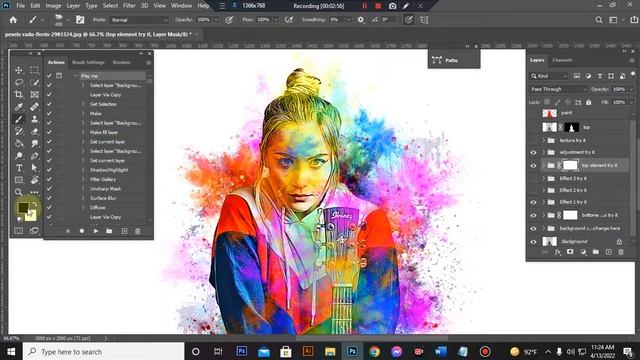Select the Make fill layer action step
Image resolution: width=640 pixels, height=360 pixels.
click(104, 132)
